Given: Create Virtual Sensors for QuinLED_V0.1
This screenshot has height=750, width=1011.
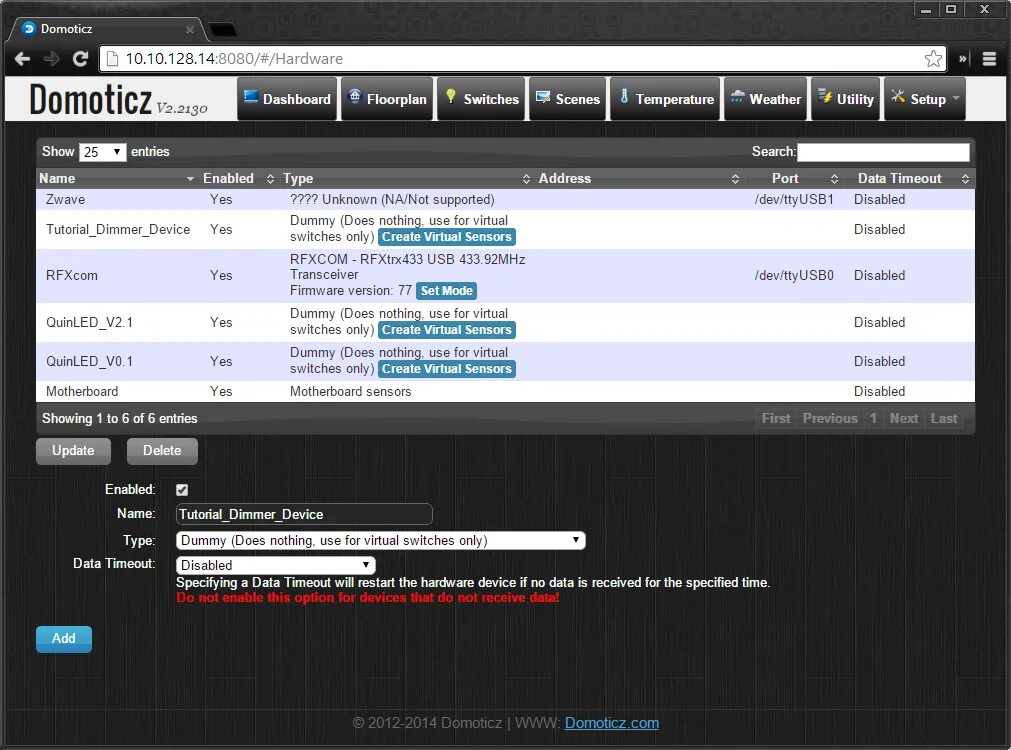Looking at the screenshot, I should click(446, 369).
